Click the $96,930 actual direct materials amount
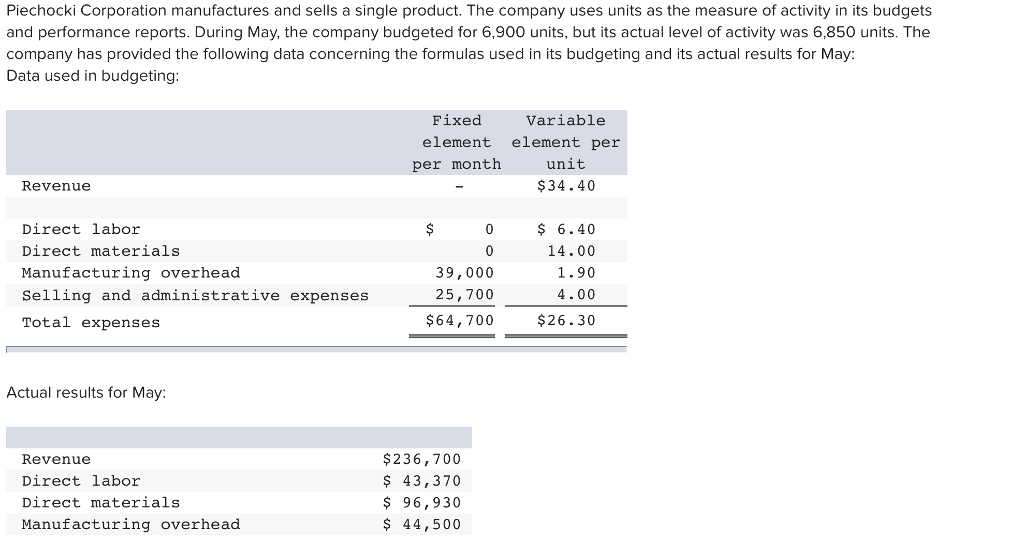Screen dimensions: 1024x554 pyautogui.click(x=422, y=503)
